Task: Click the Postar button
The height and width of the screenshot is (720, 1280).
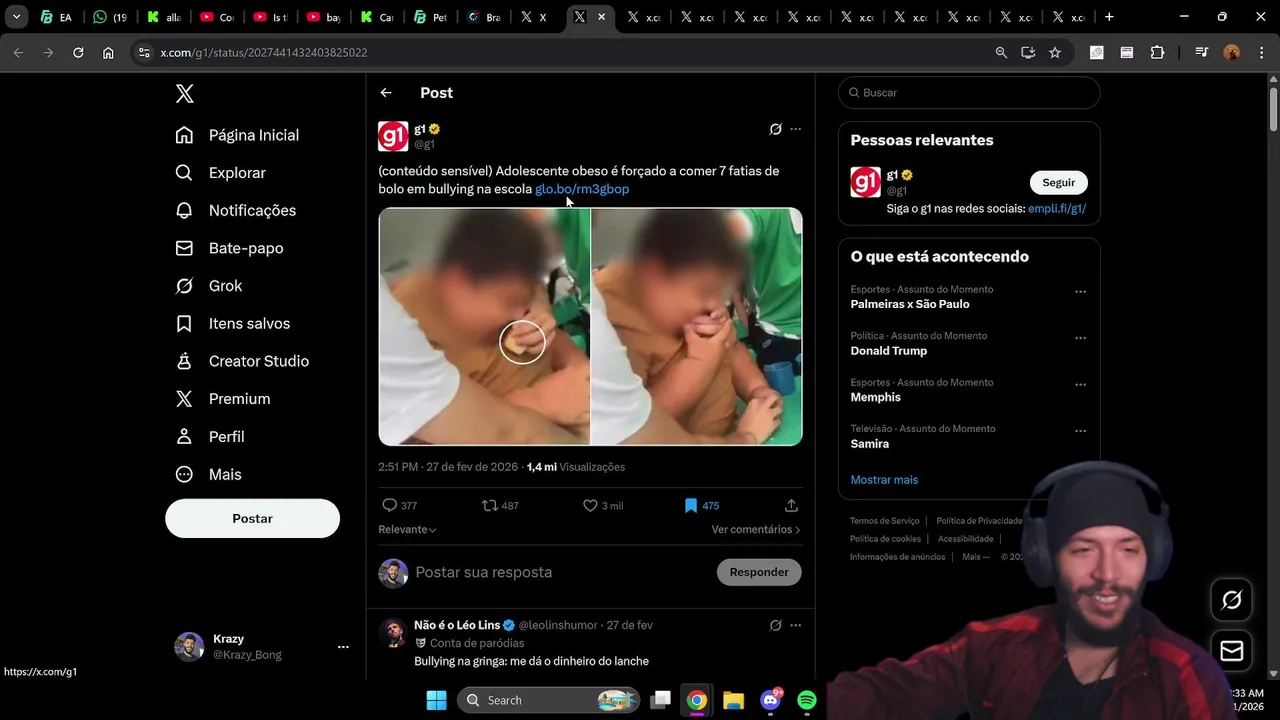Action: coord(252,518)
